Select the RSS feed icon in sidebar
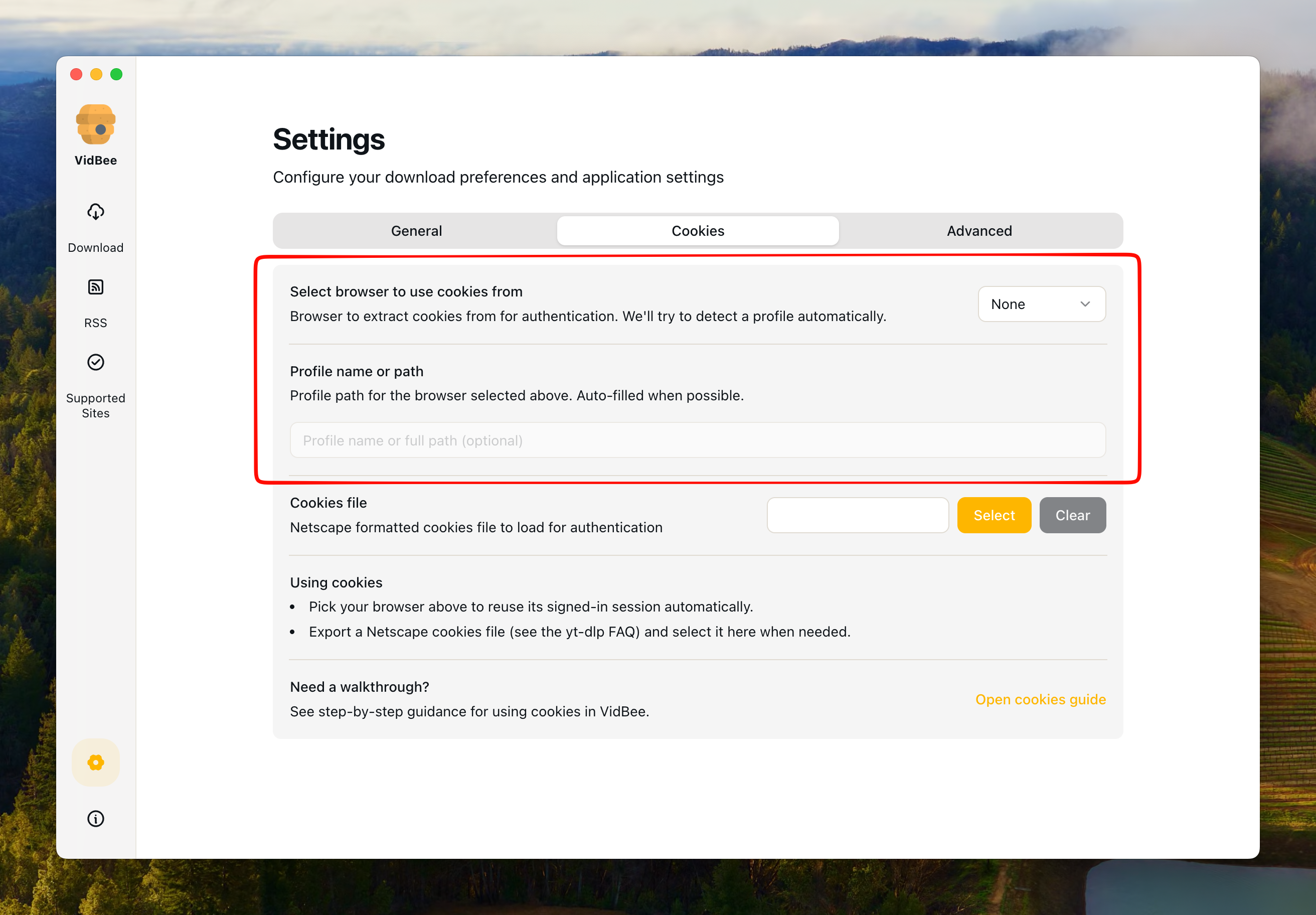This screenshot has height=915, width=1316. click(x=95, y=287)
